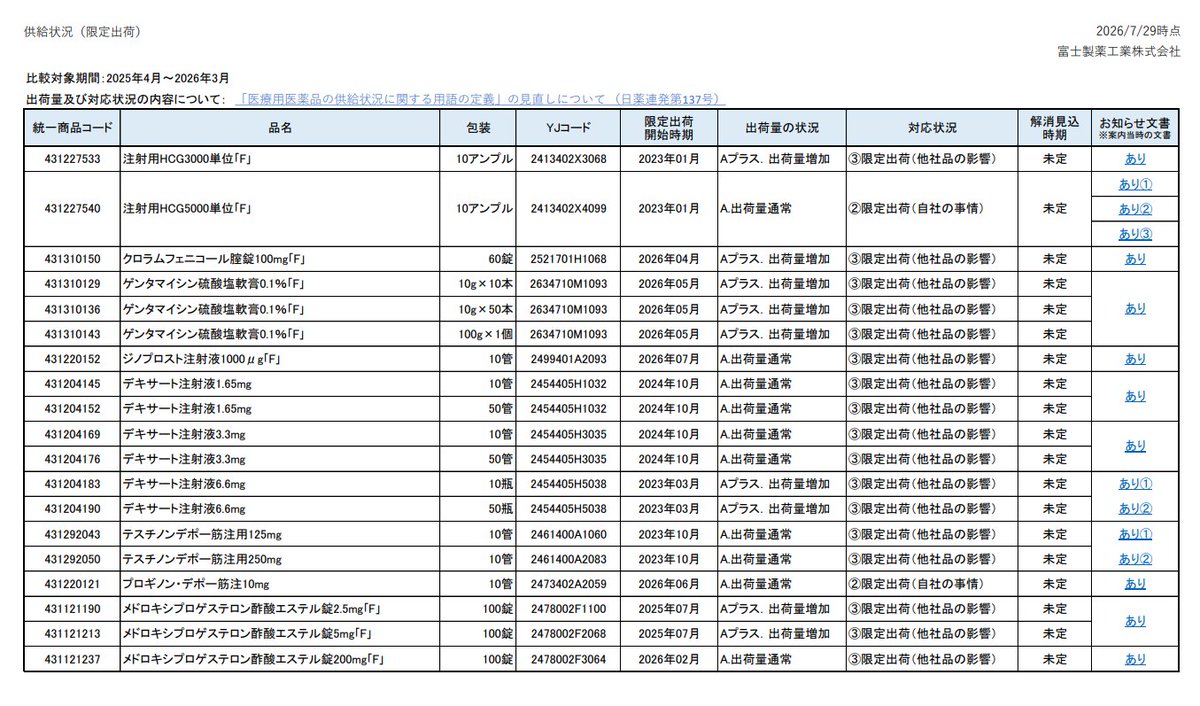This screenshot has width=1200, height=706.
Task: Click product name テスチノンデポー筋注用250mg
Action: tap(202, 559)
